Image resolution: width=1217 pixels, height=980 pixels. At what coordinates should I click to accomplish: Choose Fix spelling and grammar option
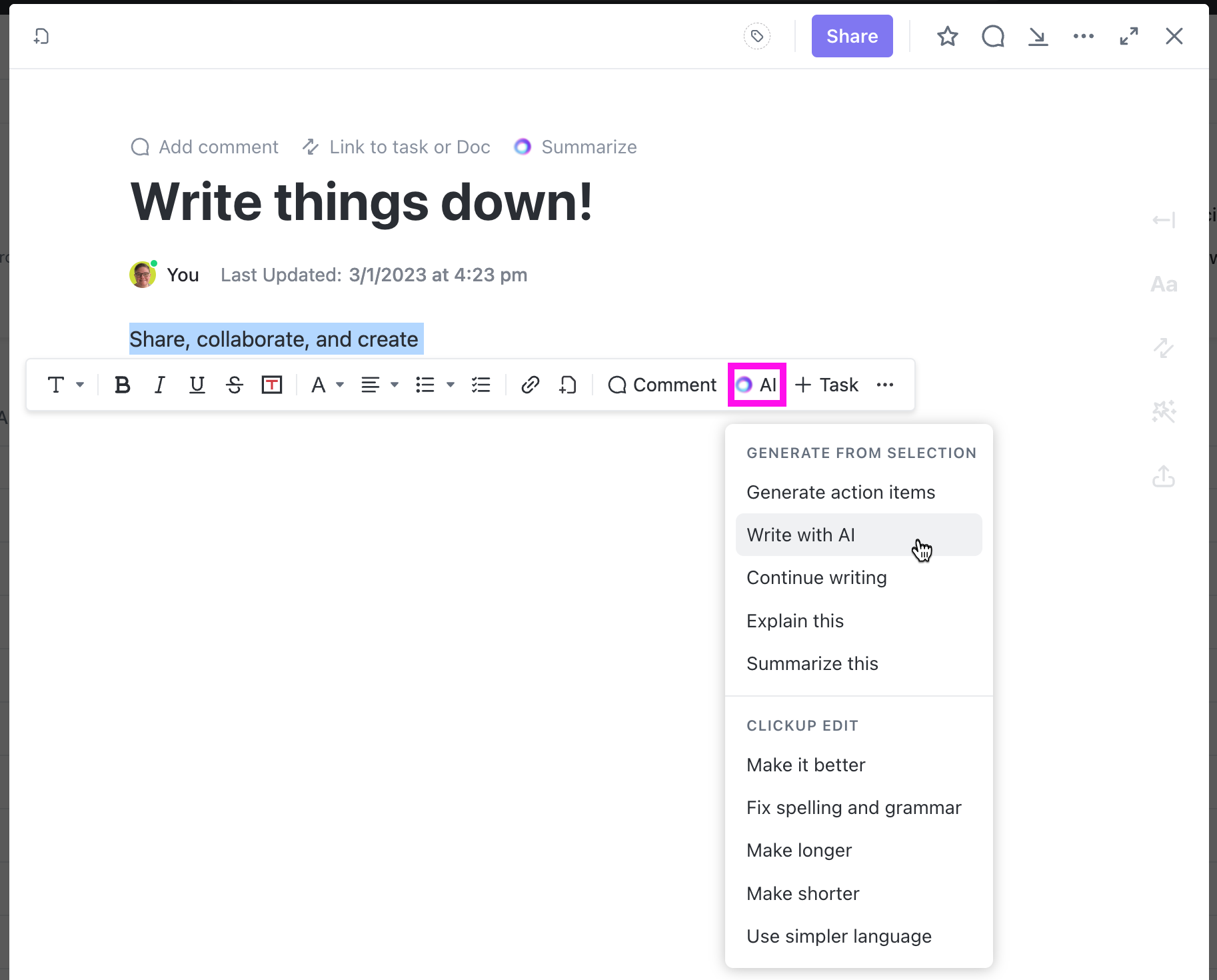854,807
